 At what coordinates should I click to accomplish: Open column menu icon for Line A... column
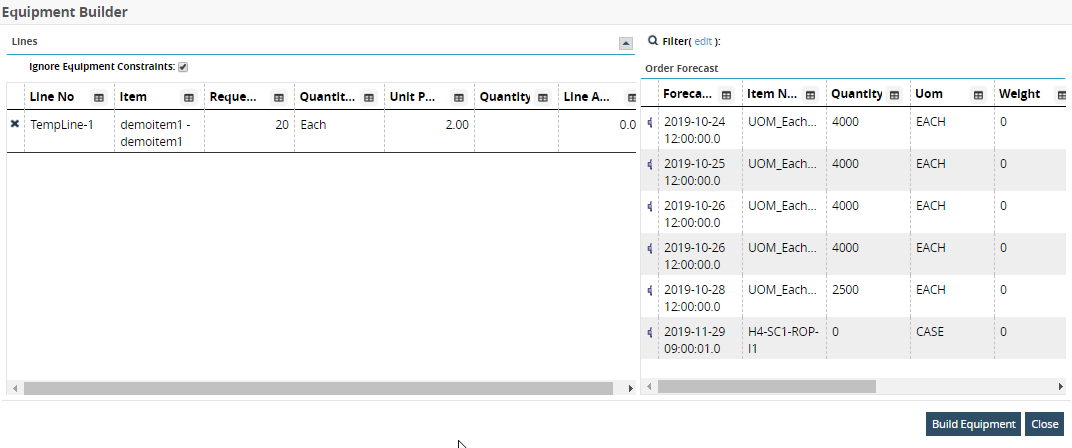pos(632,98)
